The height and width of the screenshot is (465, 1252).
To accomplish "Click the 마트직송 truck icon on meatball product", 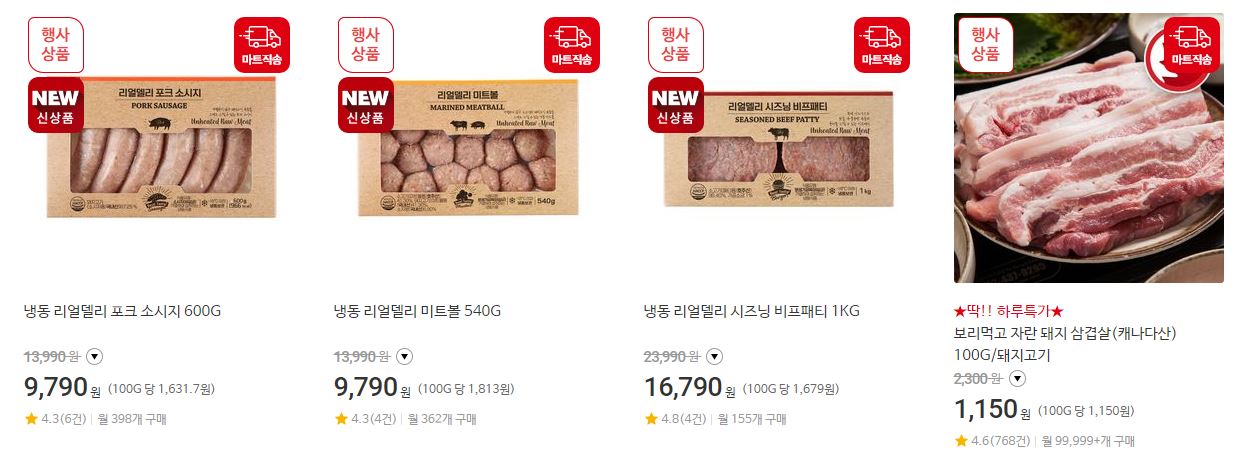I will (572, 45).
